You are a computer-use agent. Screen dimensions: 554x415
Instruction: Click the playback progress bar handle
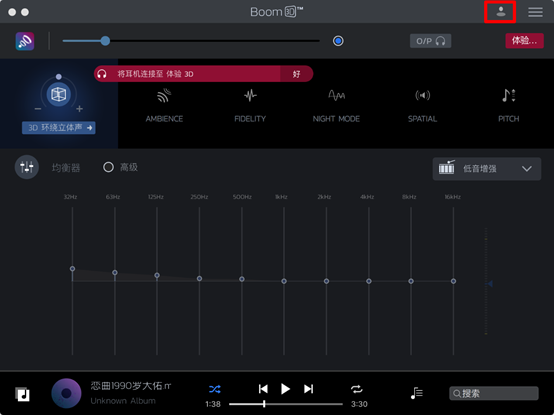pyautogui.click(x=264, y=404)
